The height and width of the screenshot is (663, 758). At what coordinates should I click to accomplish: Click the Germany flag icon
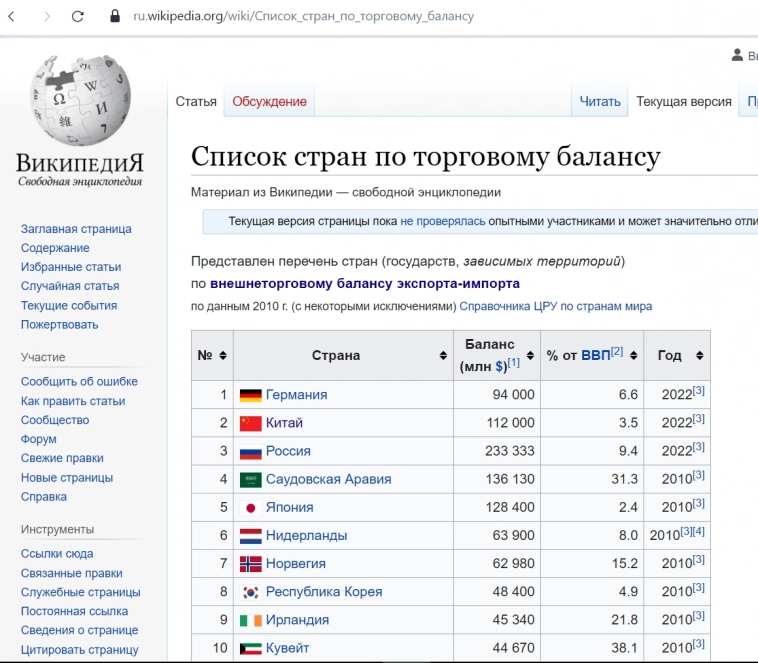click(x=250, y=395)
